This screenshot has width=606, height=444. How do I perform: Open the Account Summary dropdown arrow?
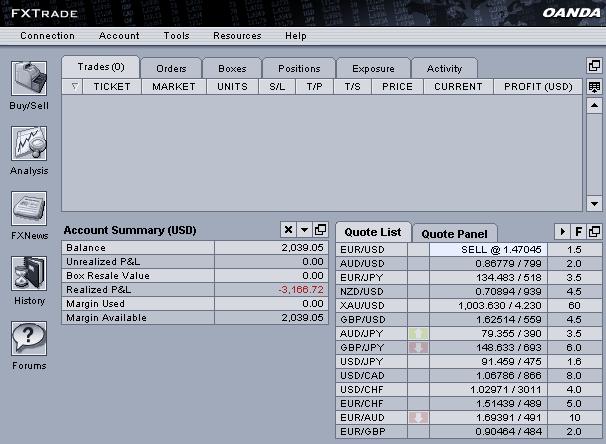305,230
